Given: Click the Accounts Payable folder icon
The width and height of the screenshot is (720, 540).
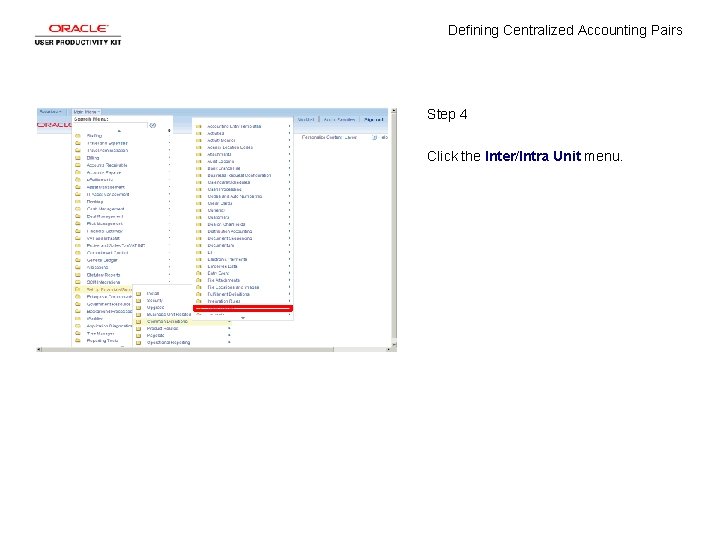Looking at the screenshot, I should coord(78,172).
